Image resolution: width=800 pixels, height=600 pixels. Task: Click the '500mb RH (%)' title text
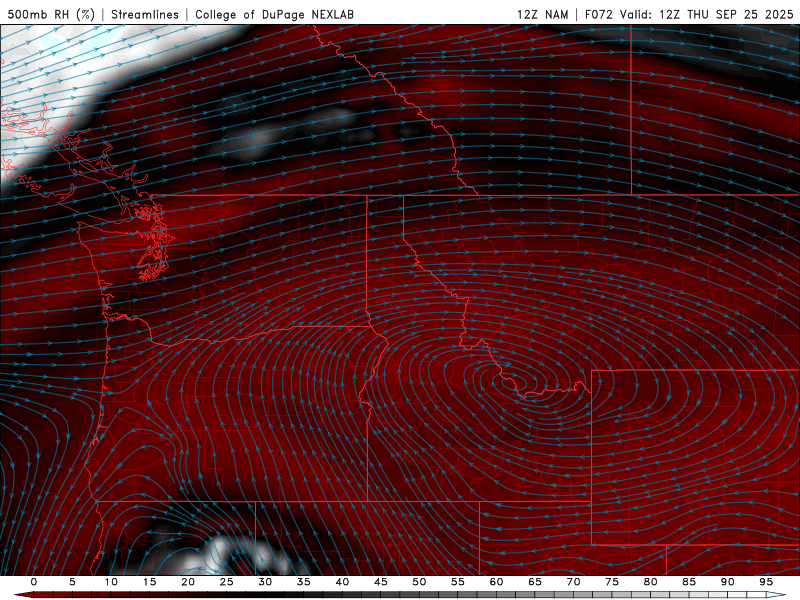(51, 15)
